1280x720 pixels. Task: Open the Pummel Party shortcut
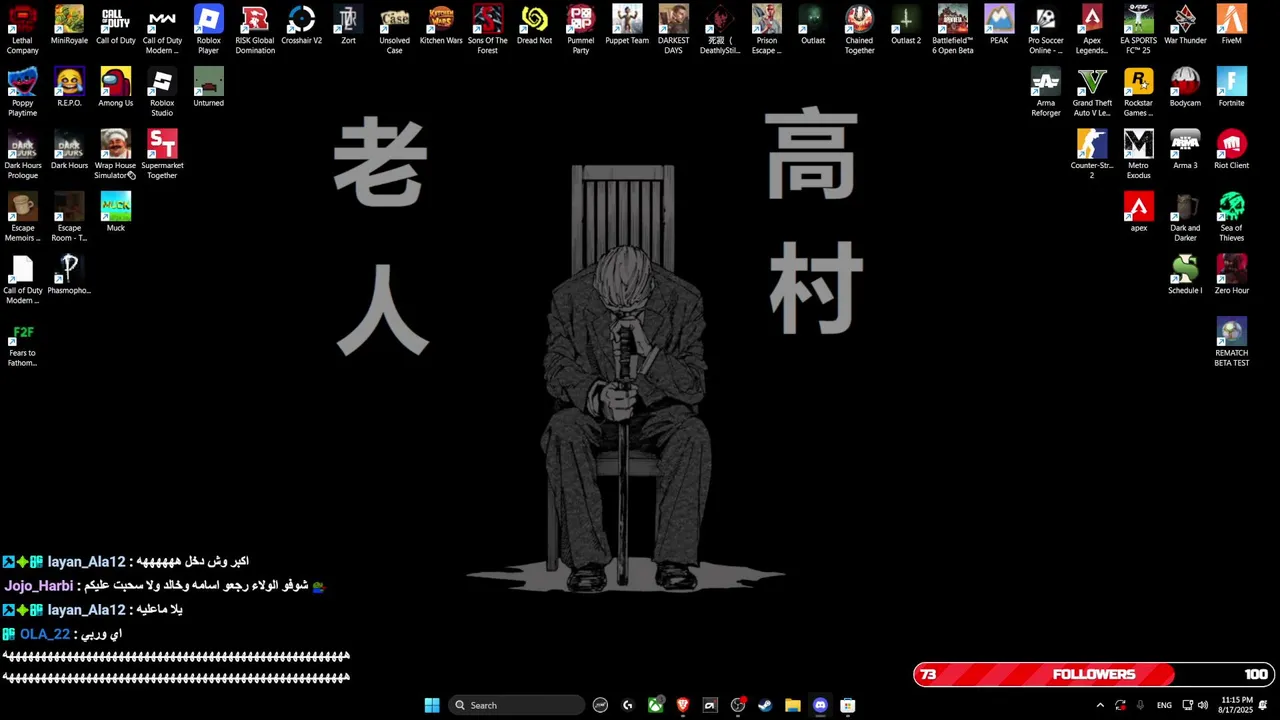click(580, 30)
